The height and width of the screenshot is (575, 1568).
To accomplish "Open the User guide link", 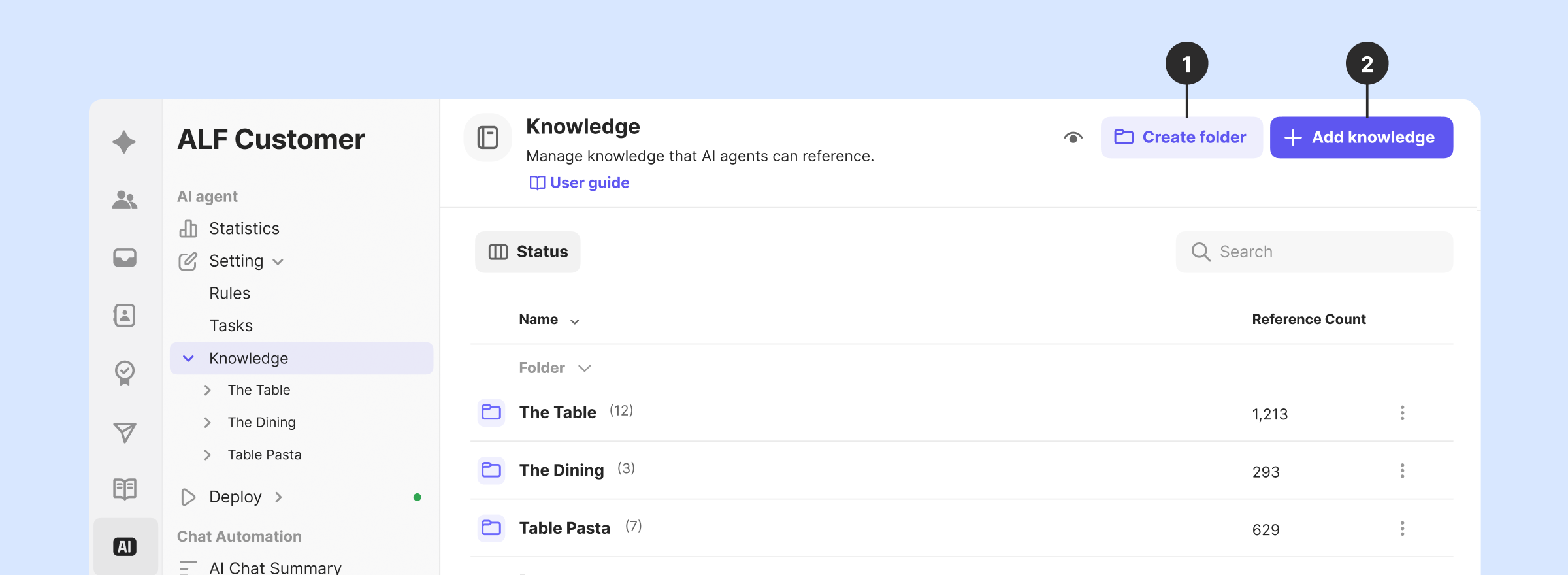I will coord(580,183).
